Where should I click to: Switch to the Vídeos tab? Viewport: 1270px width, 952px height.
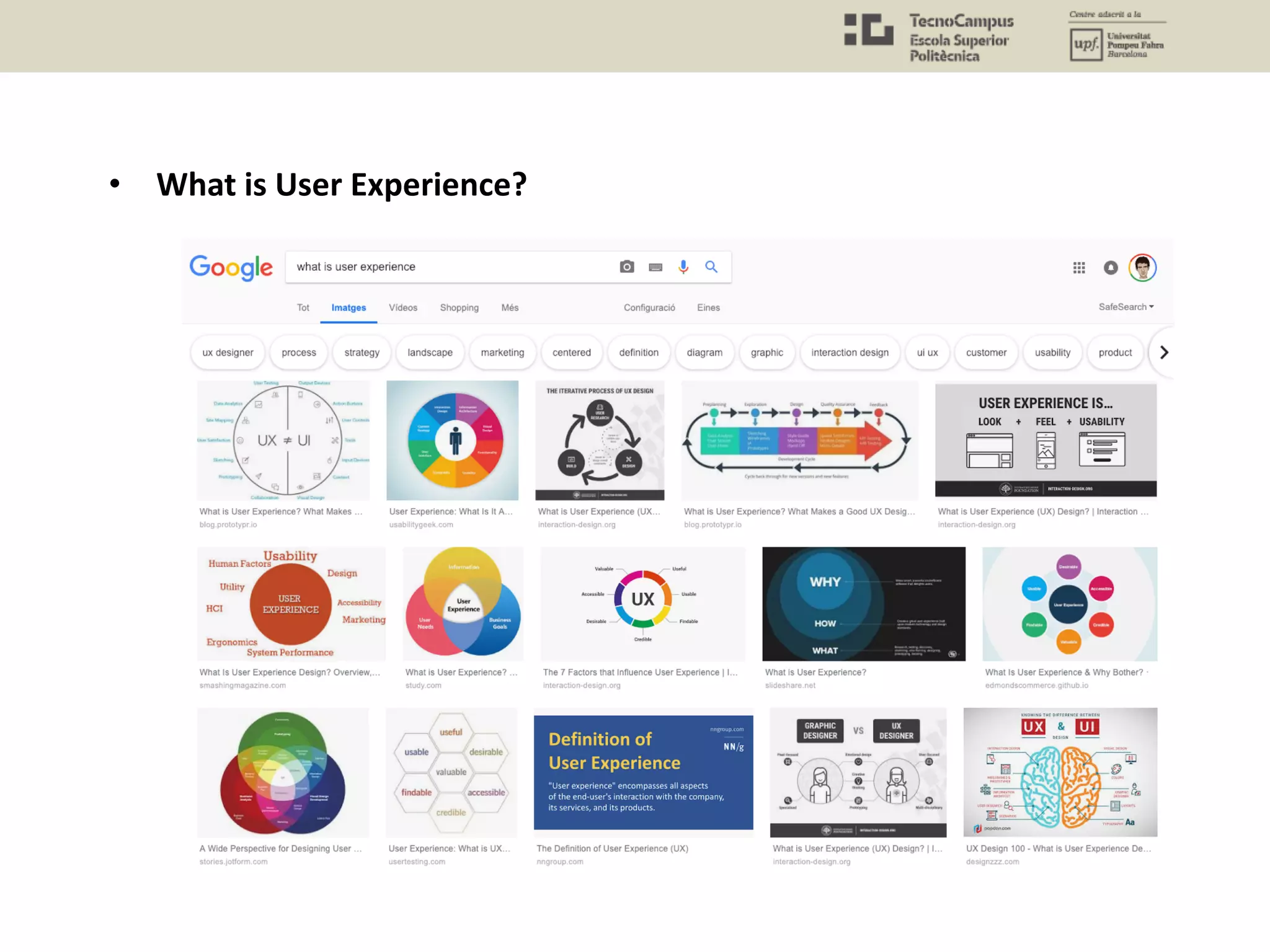tap(403, 307)
